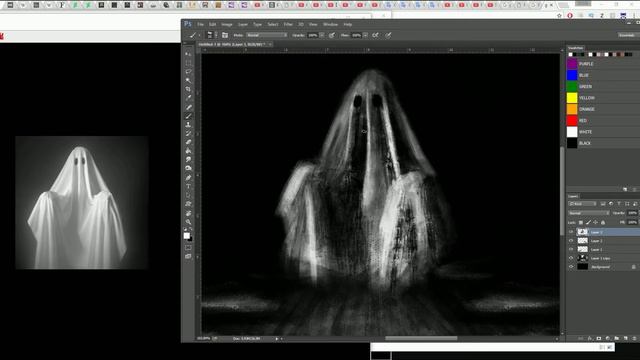Select the Dodge tool
This screenshot has height=360, width=640.
coord(188,169)
